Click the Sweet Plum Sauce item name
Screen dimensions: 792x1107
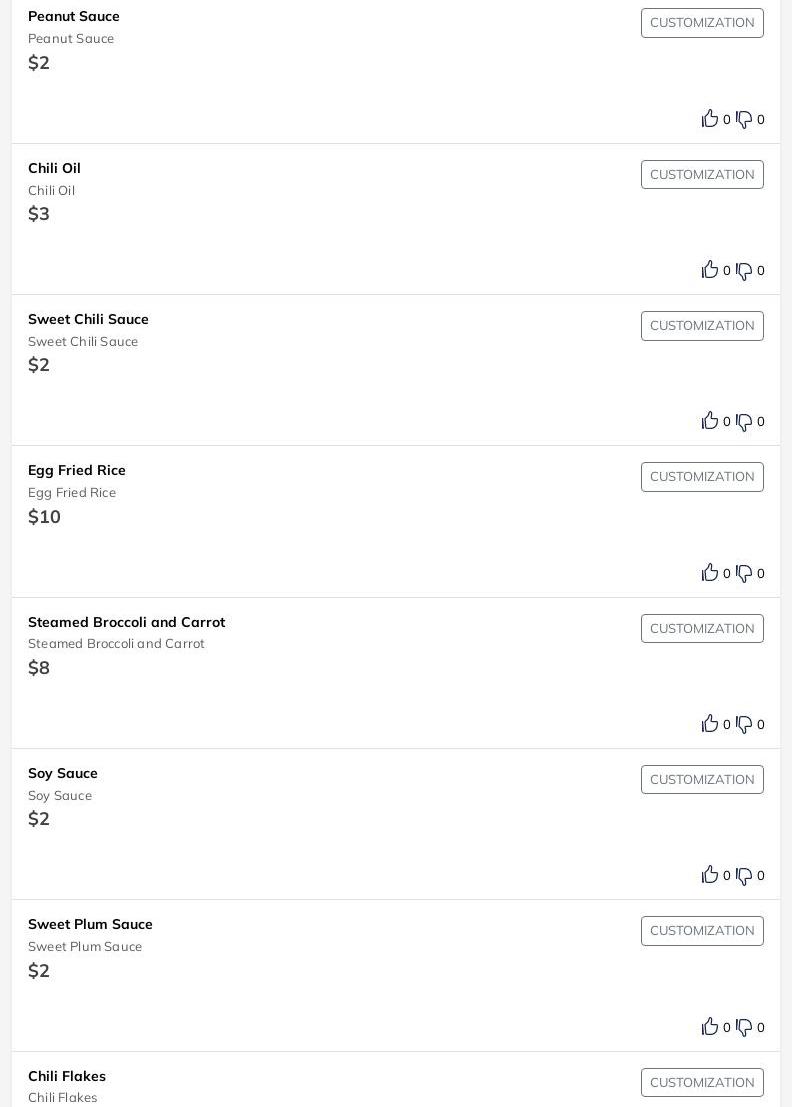point(90,924)
